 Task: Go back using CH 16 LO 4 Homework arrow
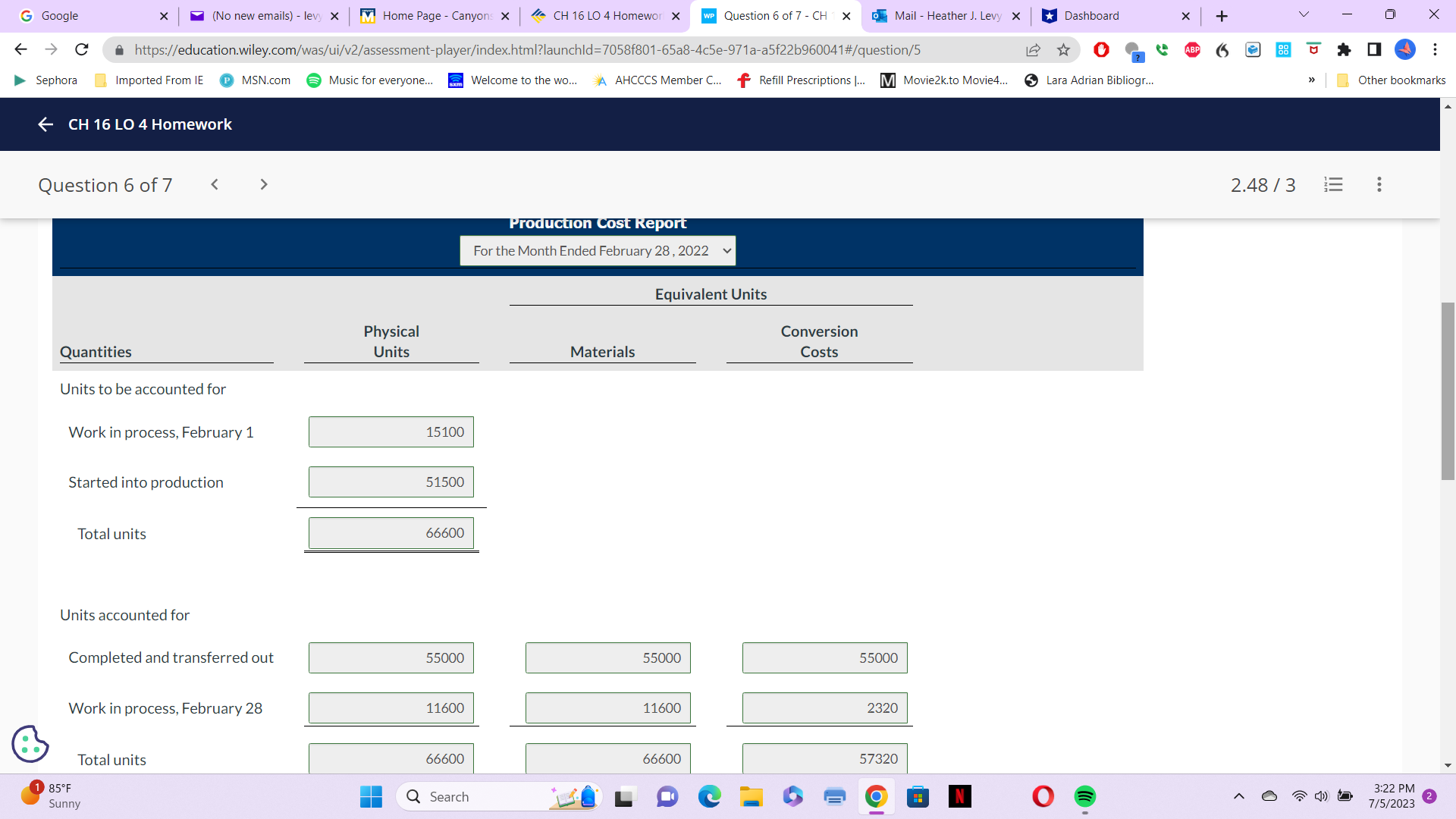pyautogui.click(x=45, y=124)
